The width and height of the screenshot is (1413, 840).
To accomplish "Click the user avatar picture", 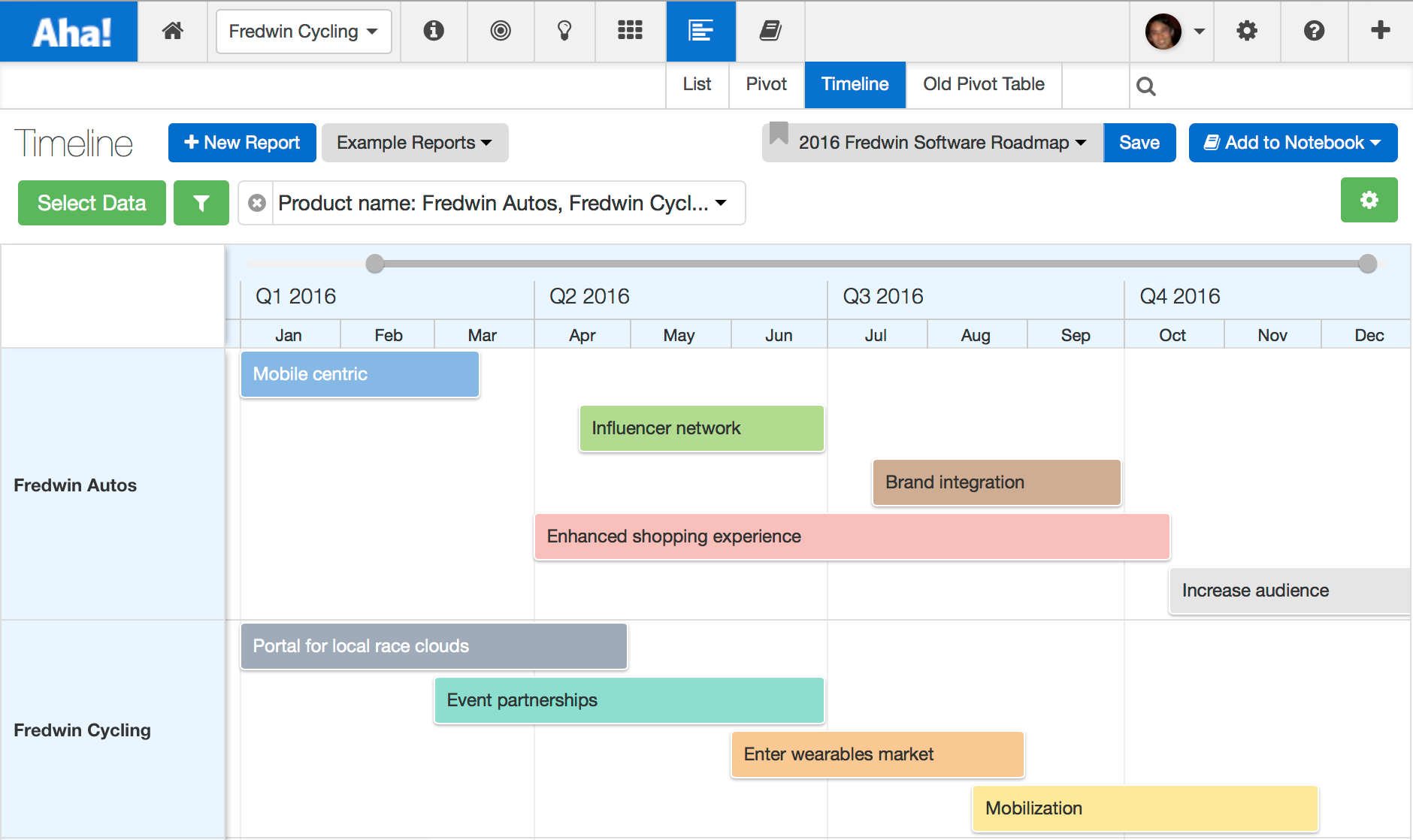I will [x=1163, y=32].
